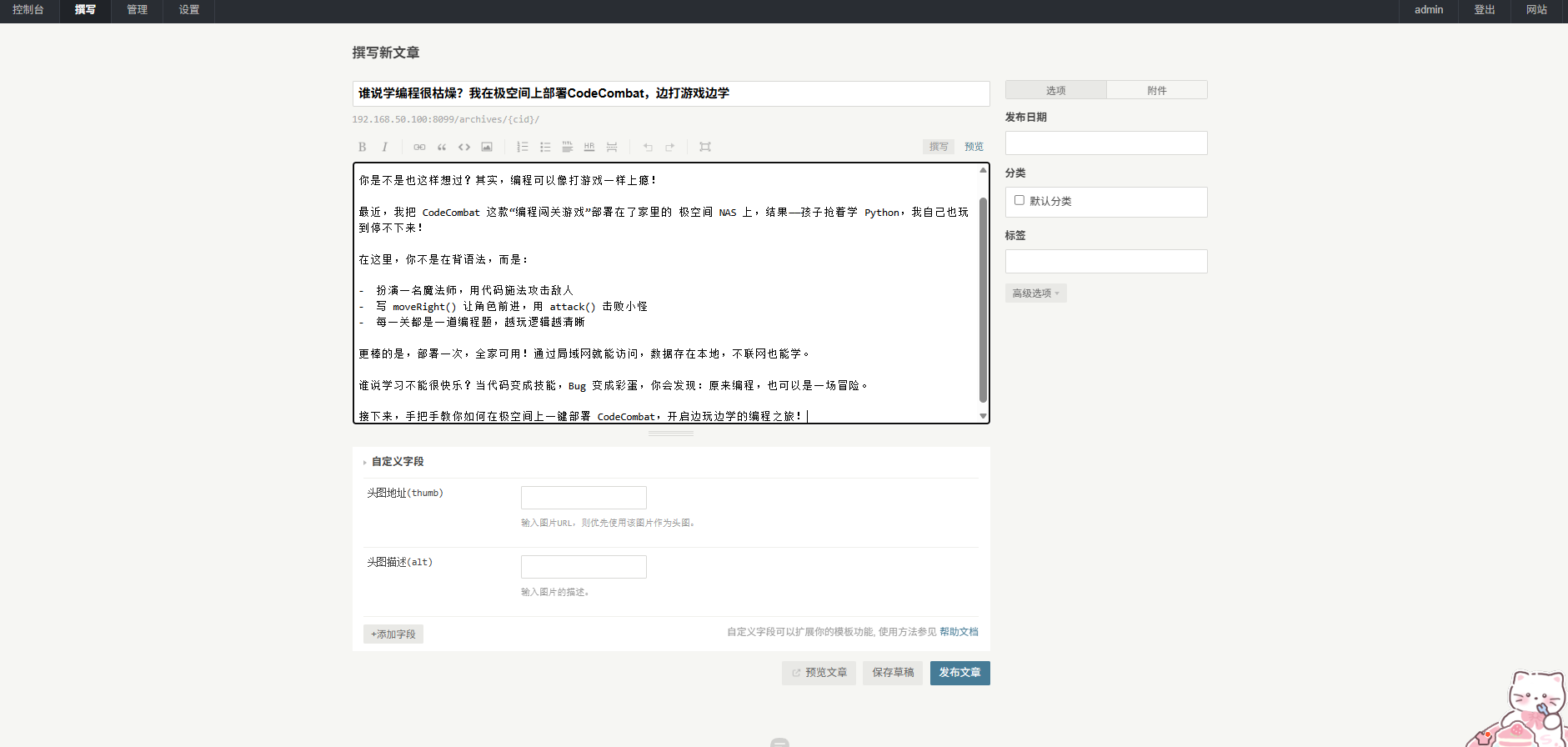
Task: Add a numbered list from the toolbar
Action: click(x=523, y=147)
